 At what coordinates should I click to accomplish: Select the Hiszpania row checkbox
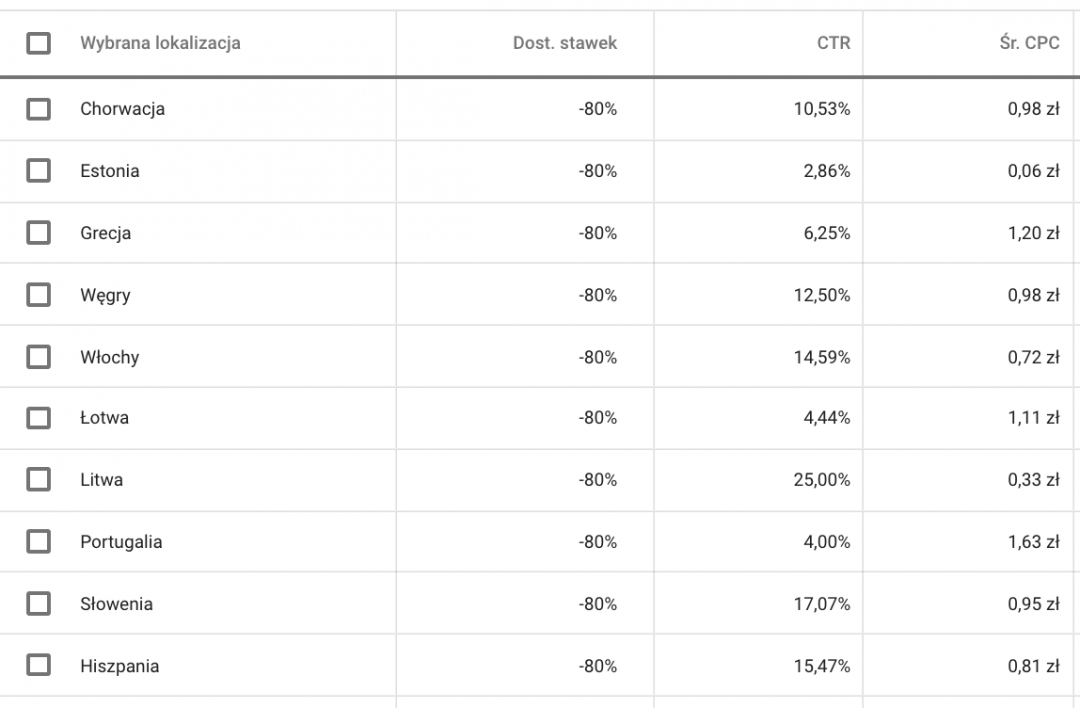38,666
